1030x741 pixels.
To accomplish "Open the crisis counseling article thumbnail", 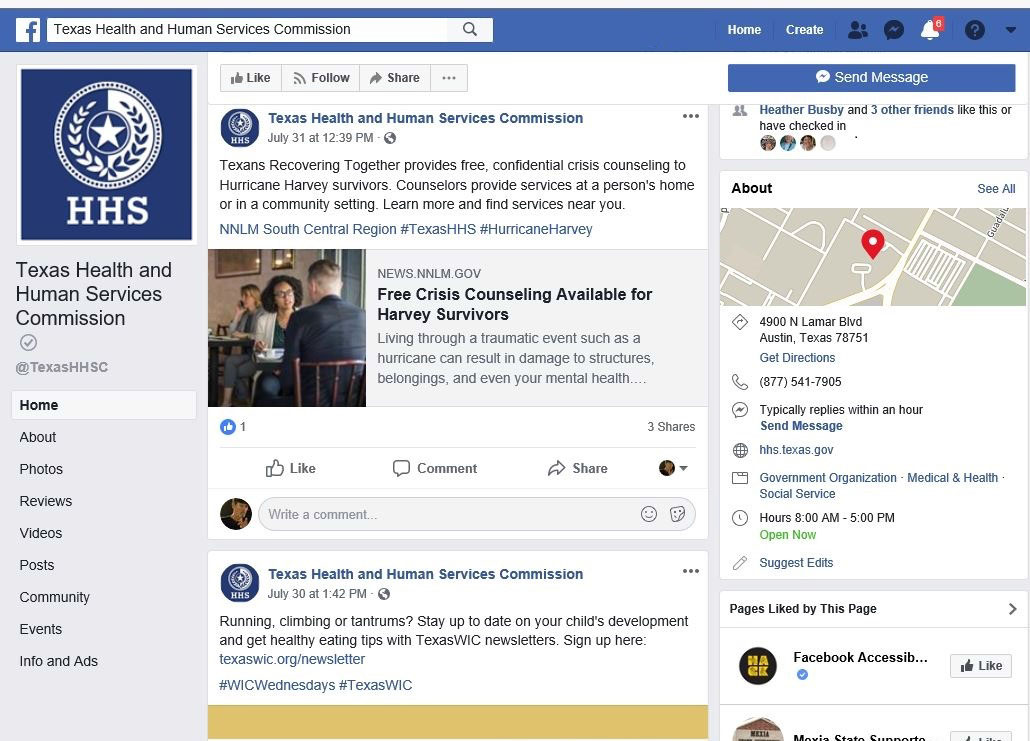I will 287,328.
